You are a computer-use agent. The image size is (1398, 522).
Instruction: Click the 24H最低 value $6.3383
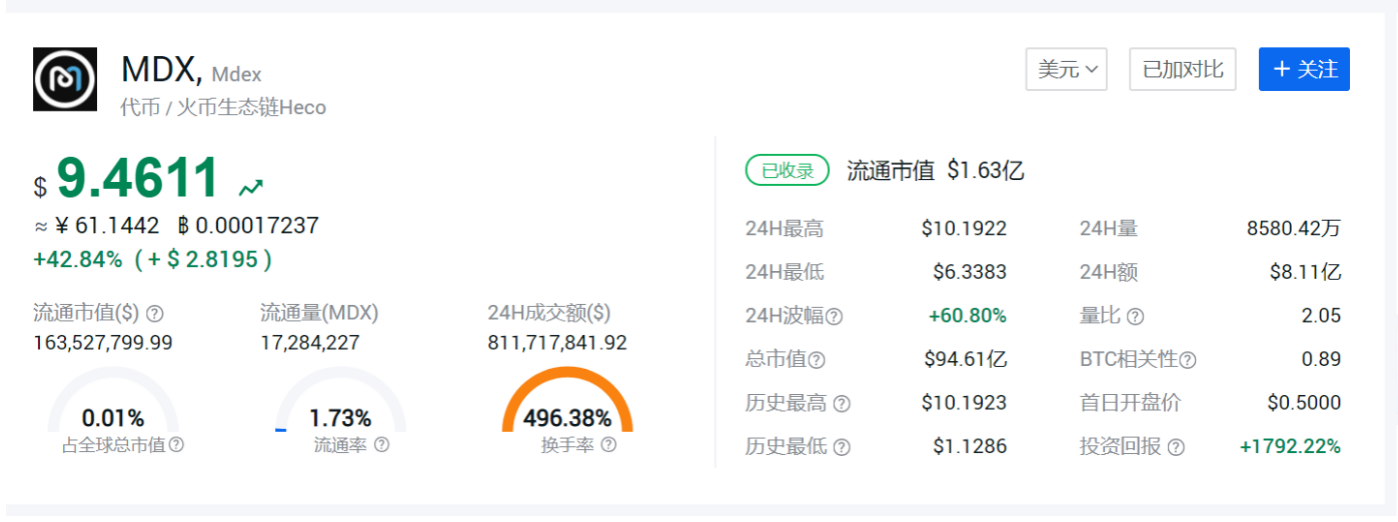click(x=969, y=272)
